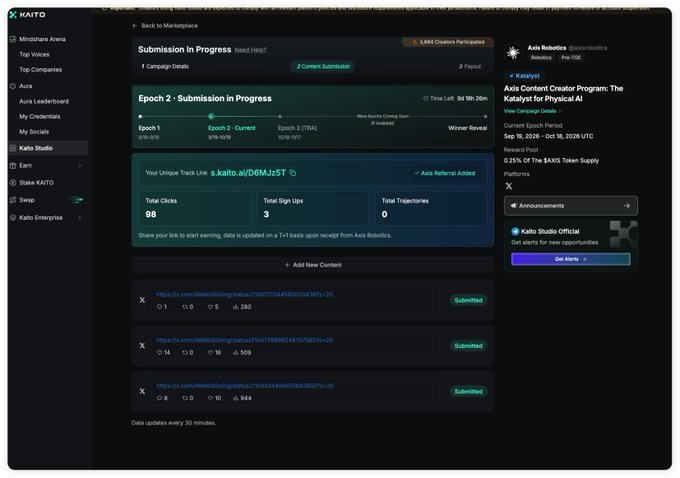Open the submitted post link with 944 views
Image resolution: width=680 pixels, height=478 pixels.
[245, 386]
